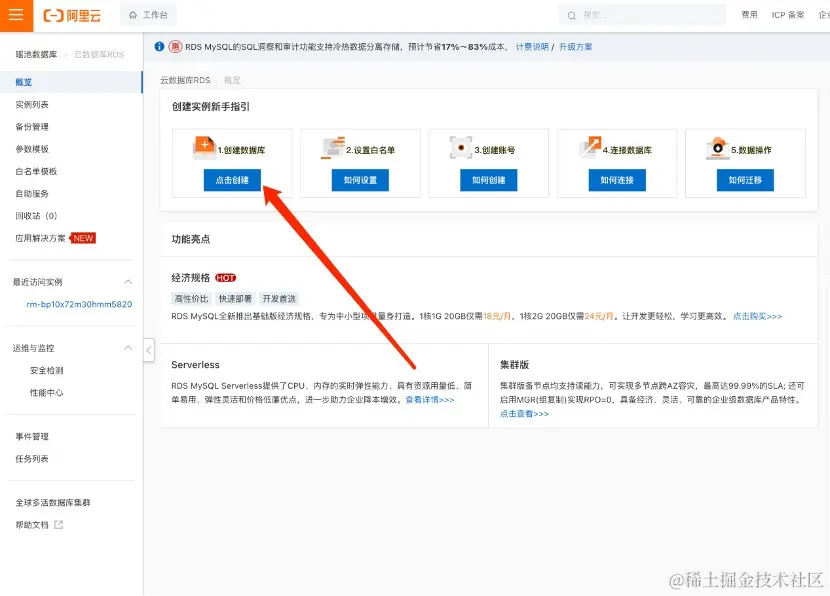The image size is (830, 596).
Task: Click the blue info icon in the banner
Action: tap(159, 47)
